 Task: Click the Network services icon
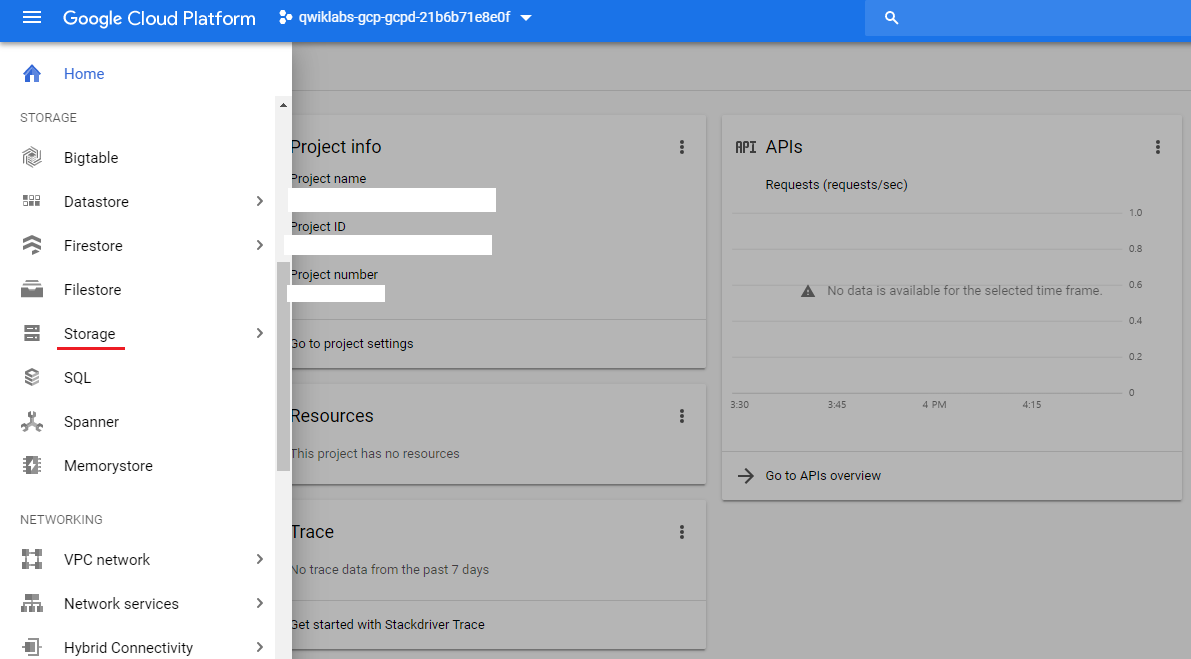pyautogui.click(x=32, y=604)
